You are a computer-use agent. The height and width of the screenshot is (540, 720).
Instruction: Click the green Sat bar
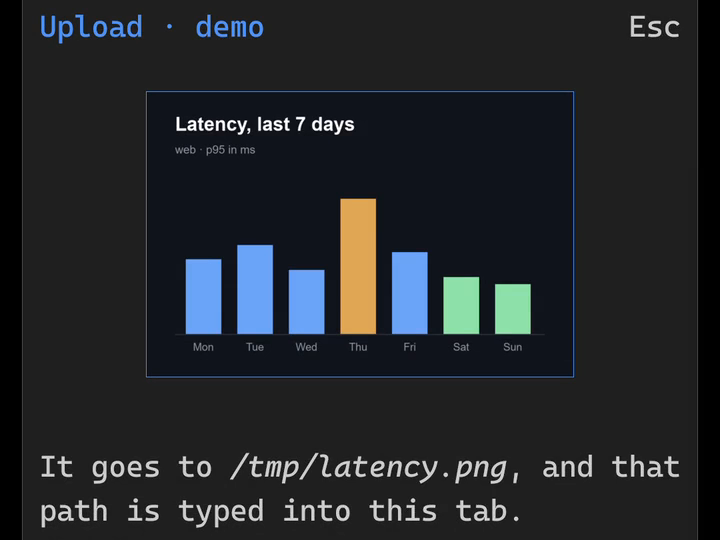[461, 305]
